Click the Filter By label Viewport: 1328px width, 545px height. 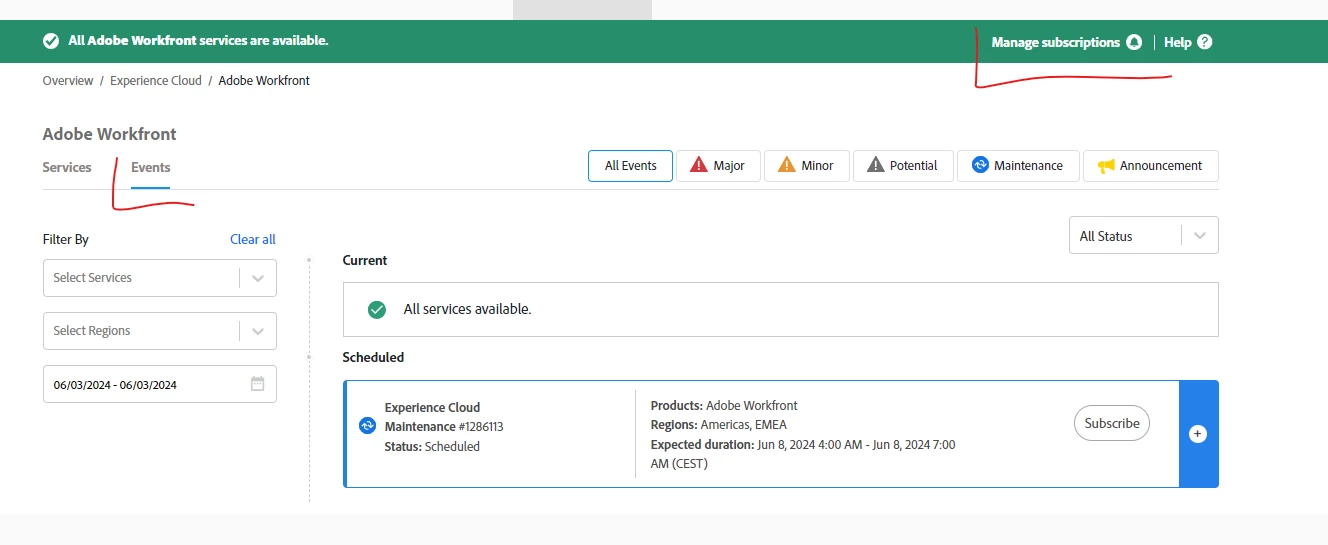click(x=66, y=239)
